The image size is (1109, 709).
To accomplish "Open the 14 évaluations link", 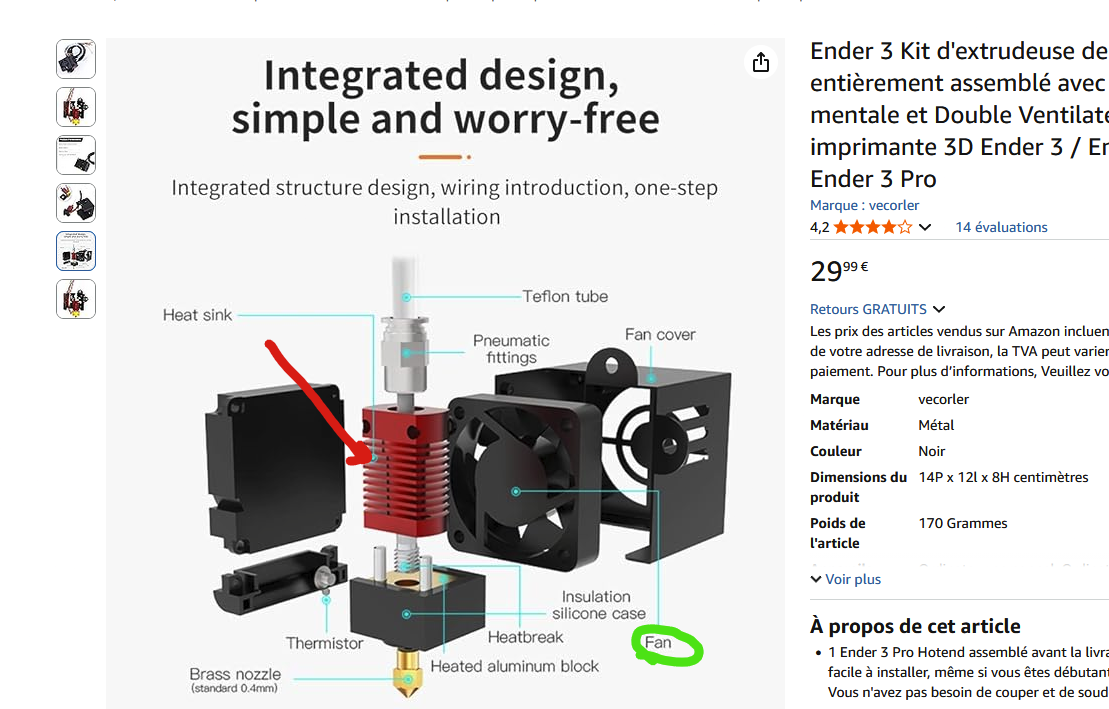I will click(1001, 227).
